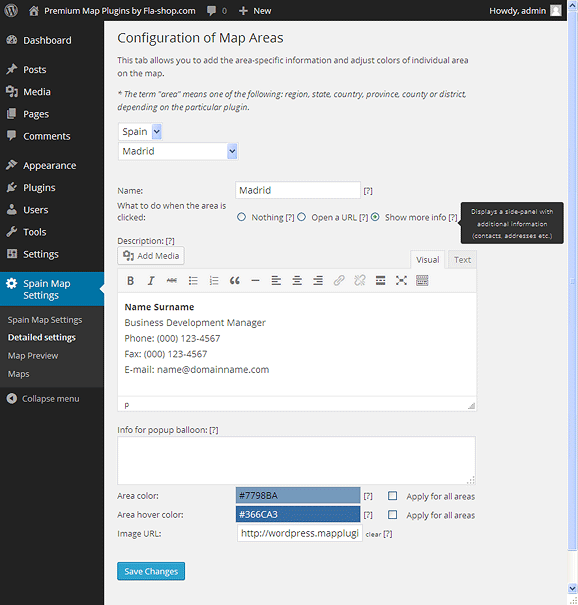Check Apply for all areas for hover color
578x605 pixels.
pyautogui.click(x=392, y=515)
